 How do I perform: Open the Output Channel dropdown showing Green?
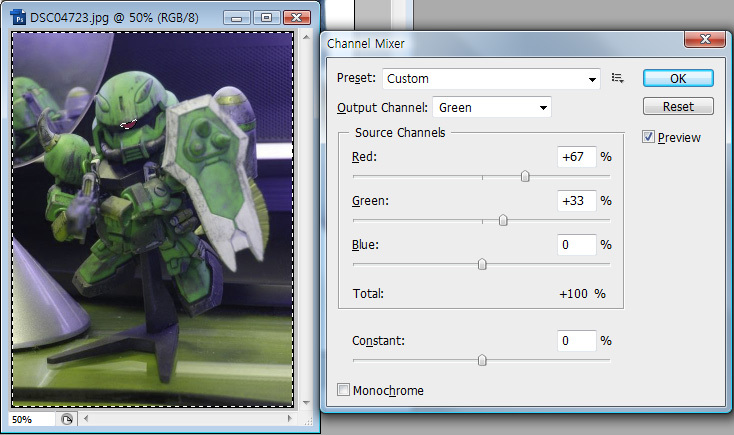[x=492, y=107]
